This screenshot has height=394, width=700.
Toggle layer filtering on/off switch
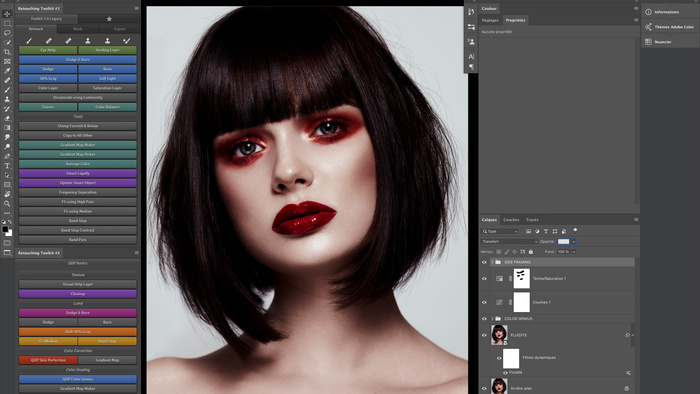pyautogui.click(x=575, y=231)
